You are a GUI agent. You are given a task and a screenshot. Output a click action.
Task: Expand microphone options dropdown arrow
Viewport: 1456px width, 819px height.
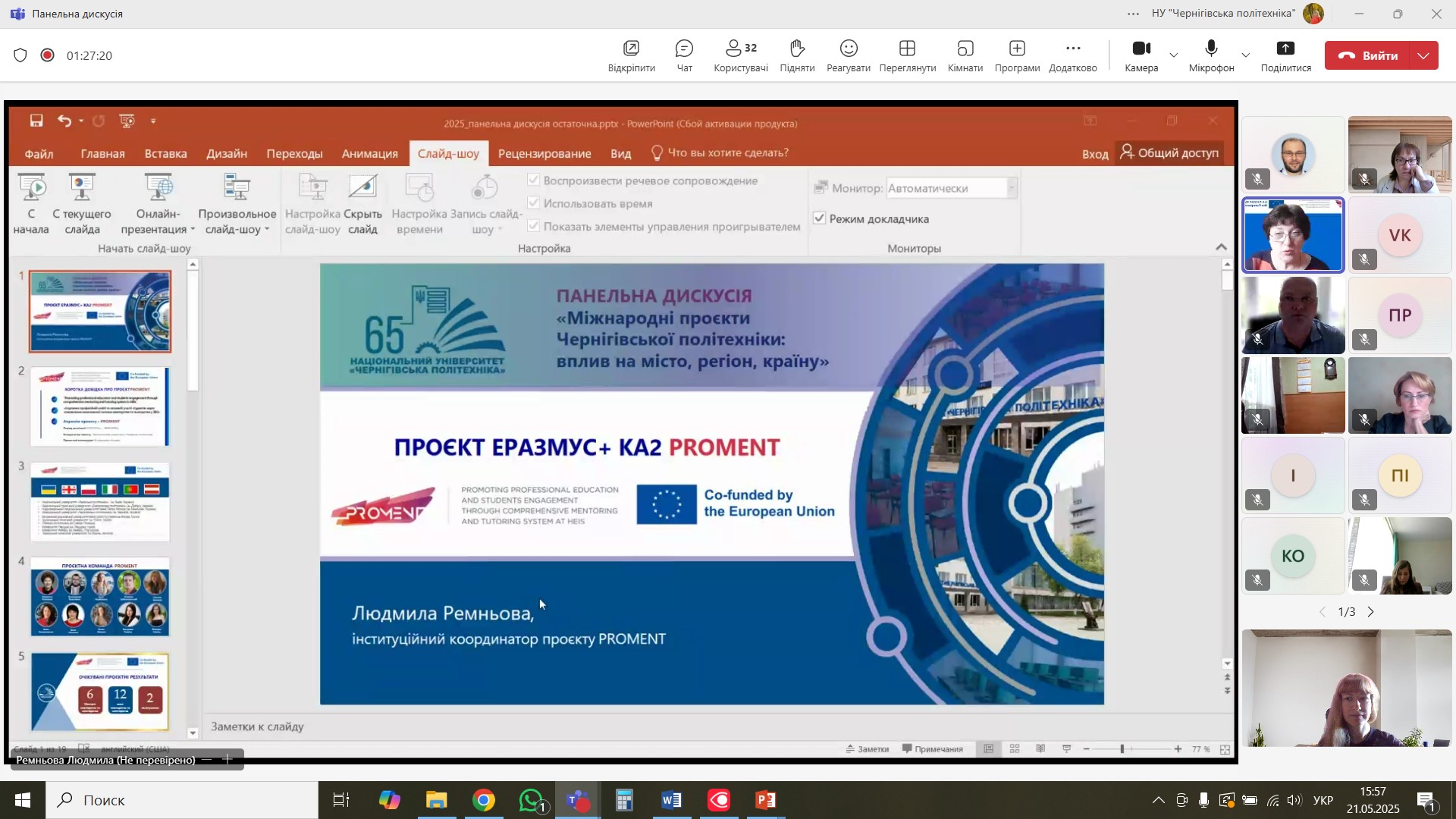1245,55
